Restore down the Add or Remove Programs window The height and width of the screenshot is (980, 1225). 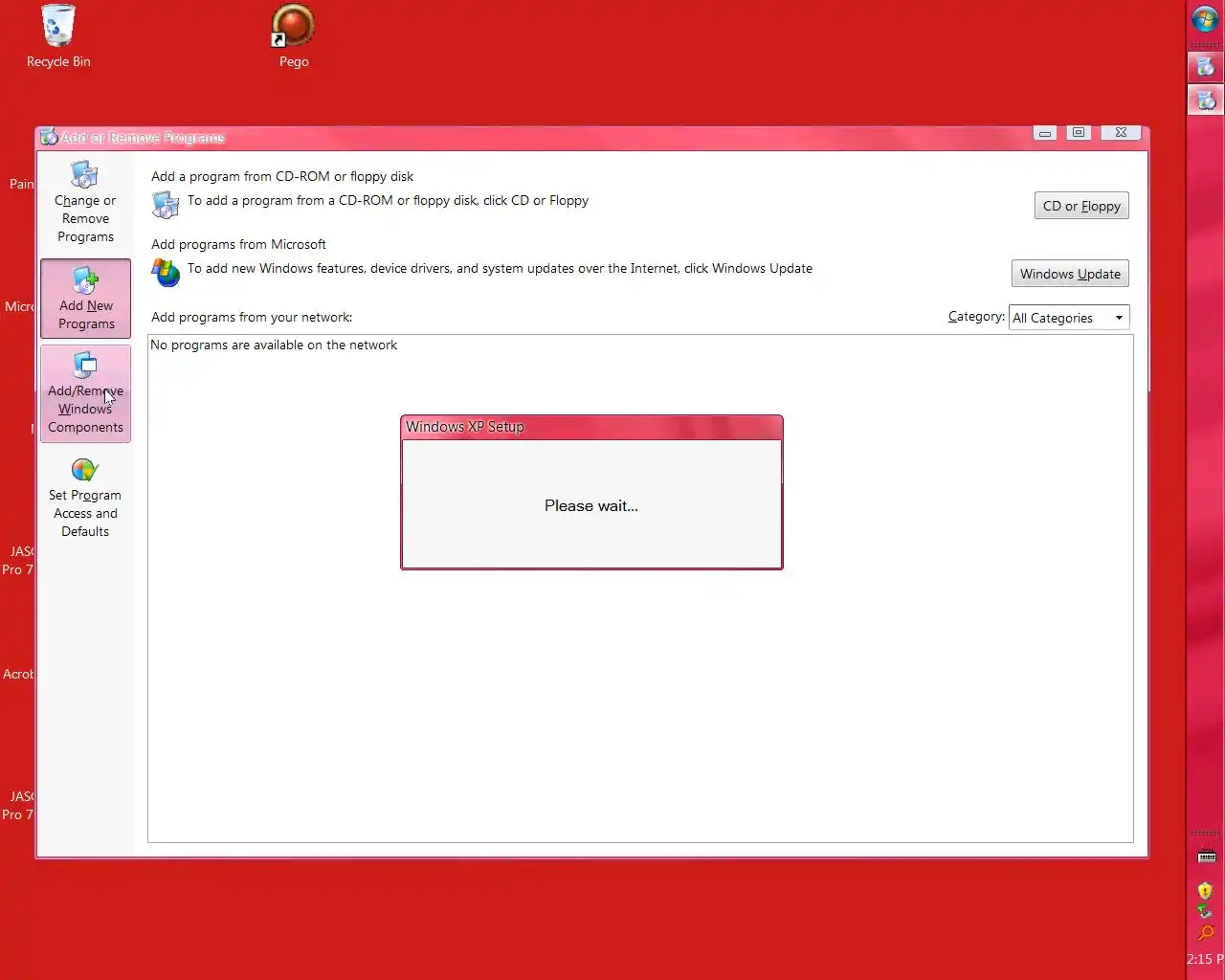[x=1079, y=133]
